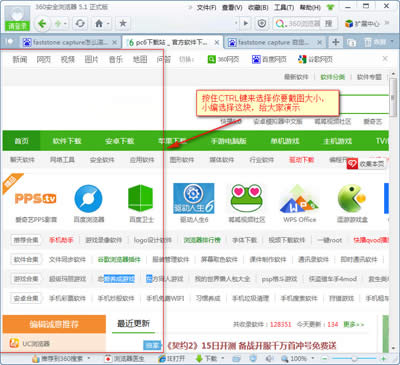Open the green Baidu Guard (百度卫士) icon
This screenshot has width=400, height=365.
click(141, 198)
